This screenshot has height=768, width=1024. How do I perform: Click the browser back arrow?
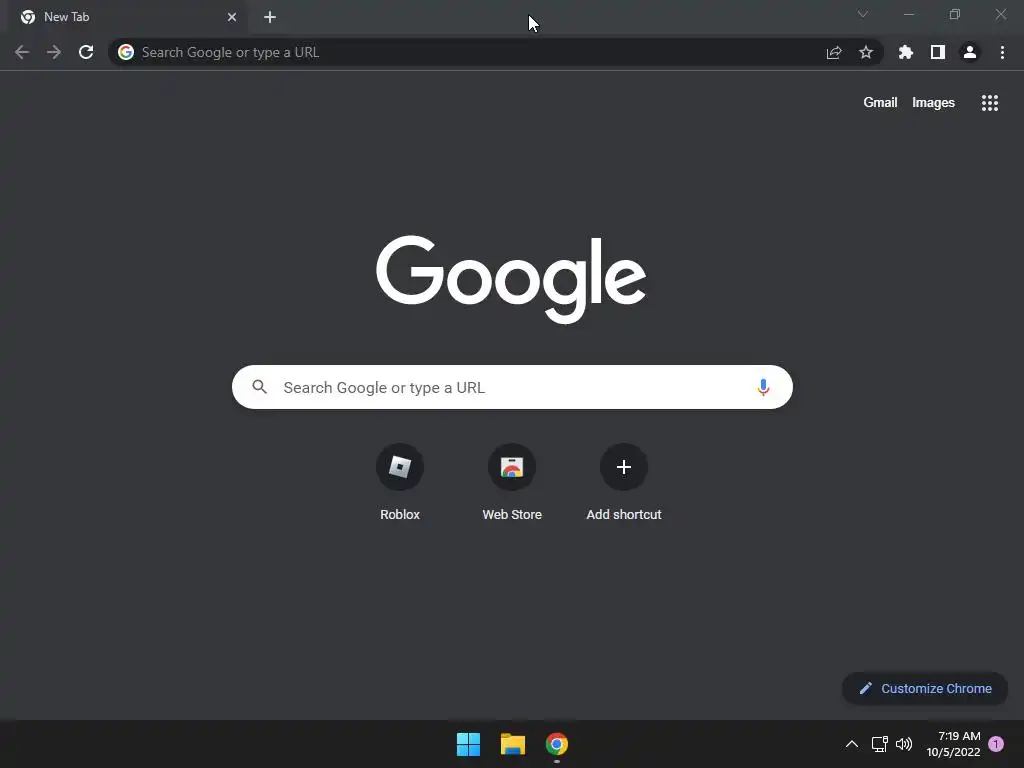pyautogui.click(x=22, y=52)
